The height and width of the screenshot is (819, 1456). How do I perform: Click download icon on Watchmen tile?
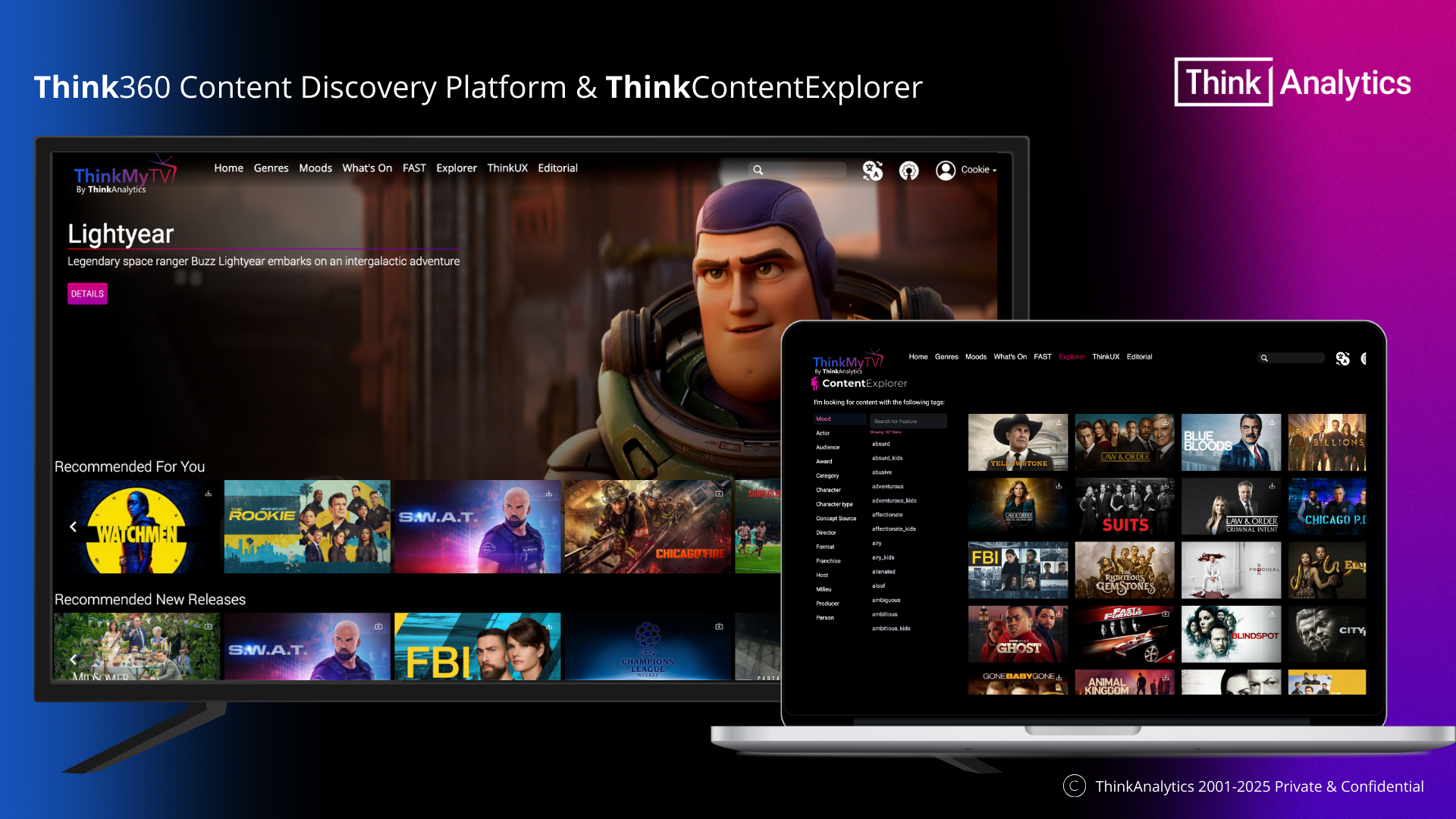[208, 494]
